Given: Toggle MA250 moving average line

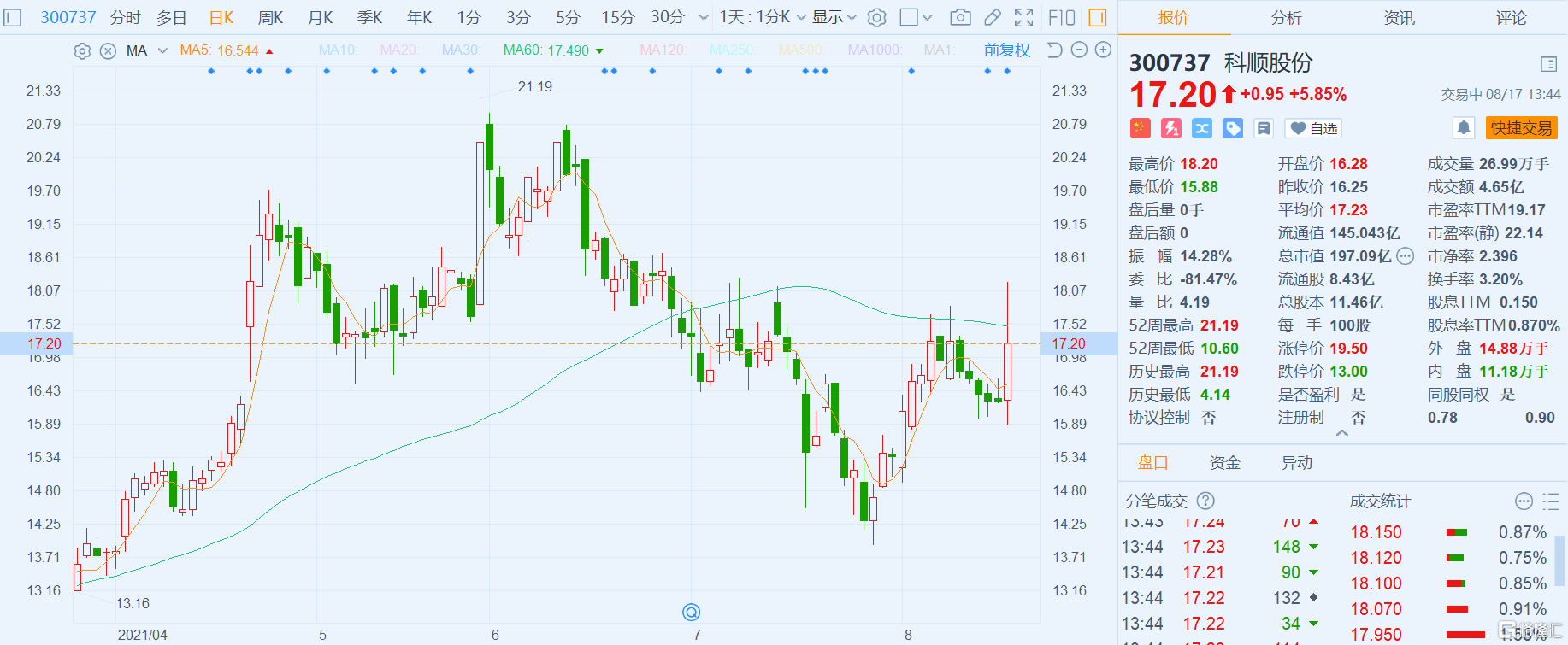Looking at the screenshot, I should pyautogui.click(x=732, y=50).
